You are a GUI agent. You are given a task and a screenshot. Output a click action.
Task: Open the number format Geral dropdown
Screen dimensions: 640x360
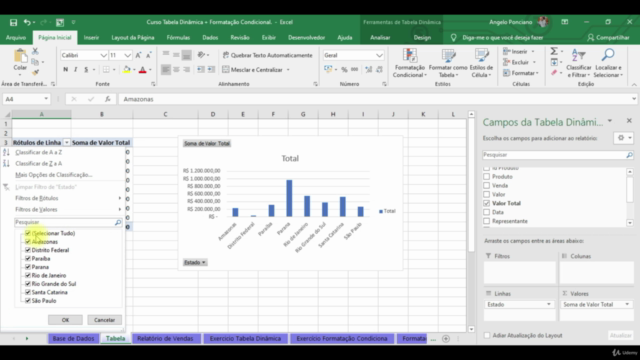point(379,55)
